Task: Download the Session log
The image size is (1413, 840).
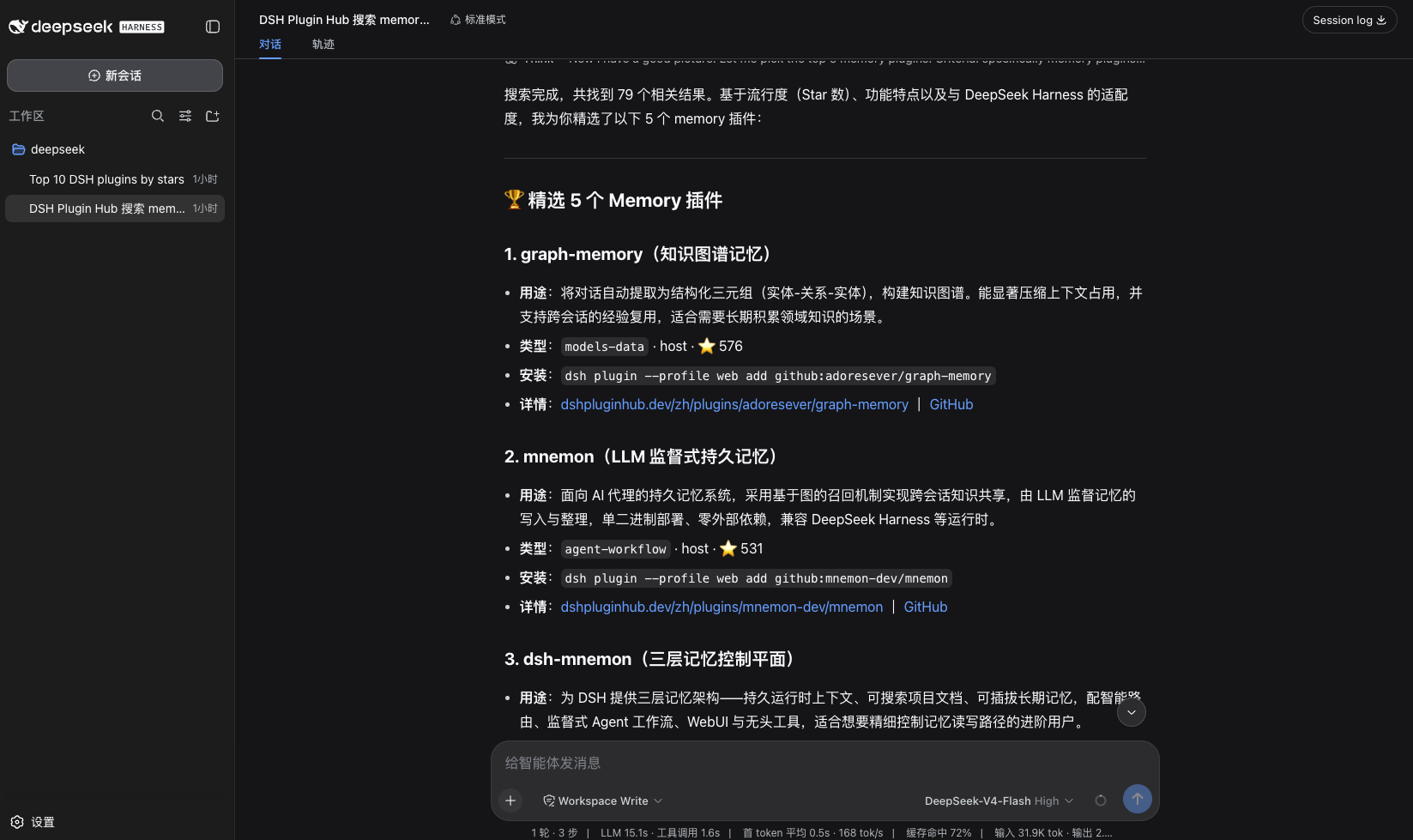Action: point(1350,20)
